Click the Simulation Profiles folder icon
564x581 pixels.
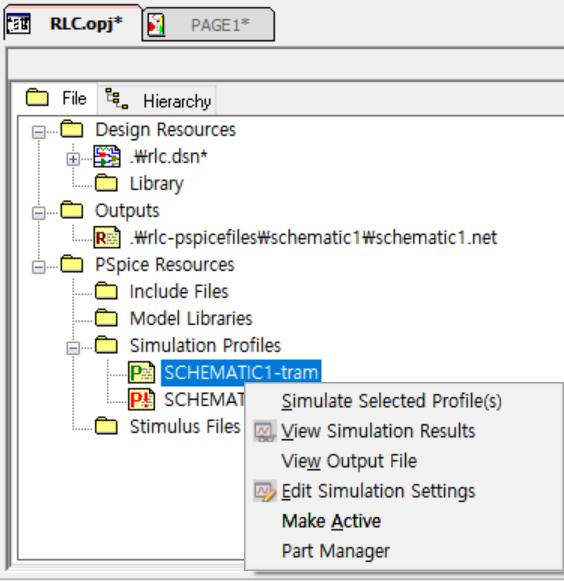click(x=106, y=345)
